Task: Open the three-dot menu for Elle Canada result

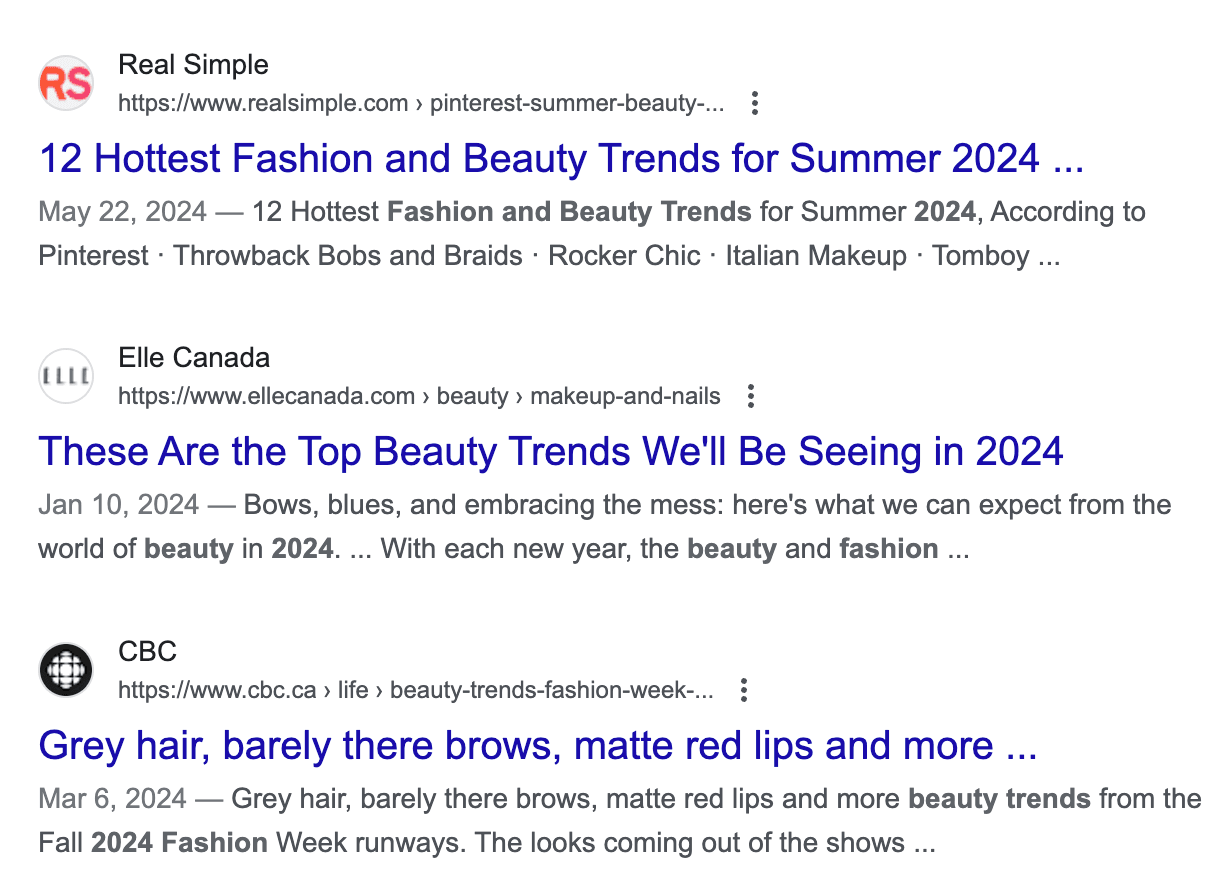Action: point(750,396)
